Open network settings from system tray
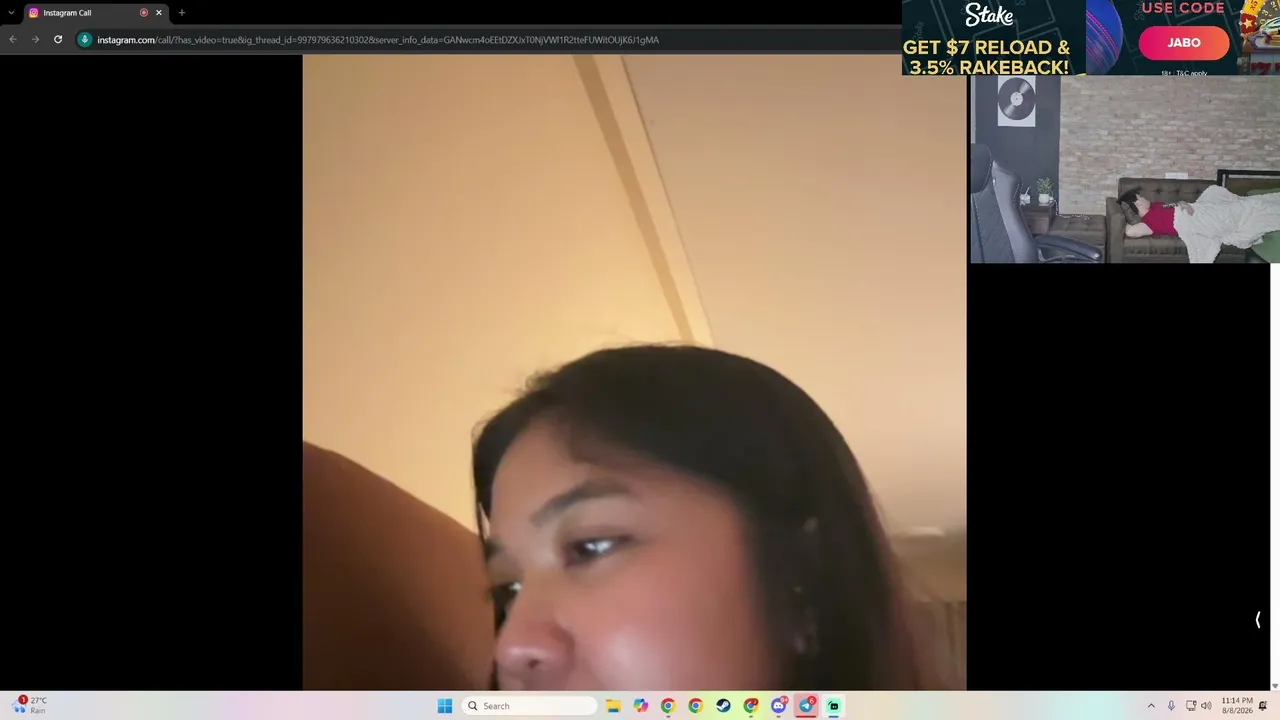Image resolution: width=1280 pixels, height=720 pixels. [x=1191, y=706]
